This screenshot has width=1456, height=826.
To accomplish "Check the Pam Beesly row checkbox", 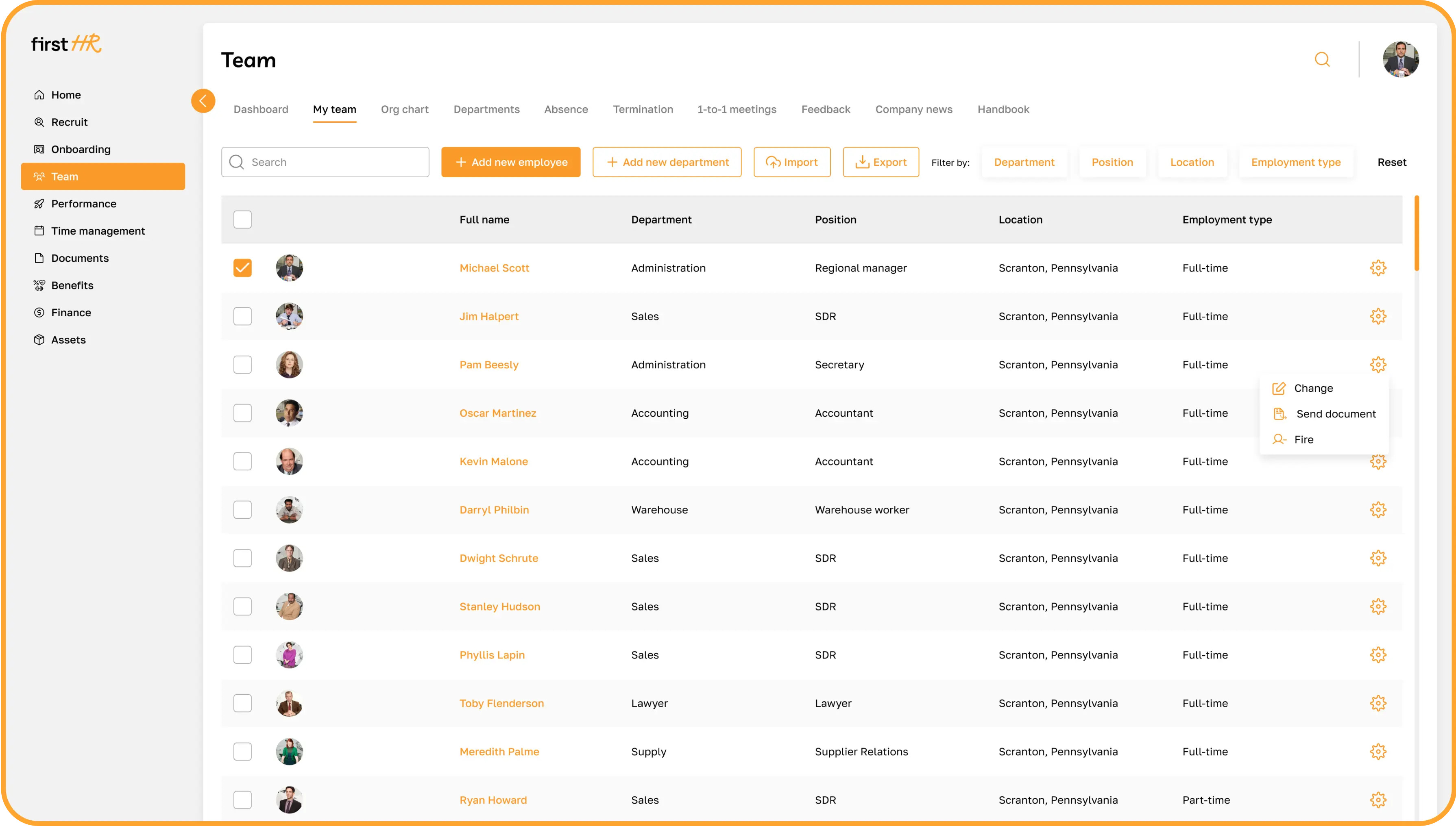I will [242, 364].
